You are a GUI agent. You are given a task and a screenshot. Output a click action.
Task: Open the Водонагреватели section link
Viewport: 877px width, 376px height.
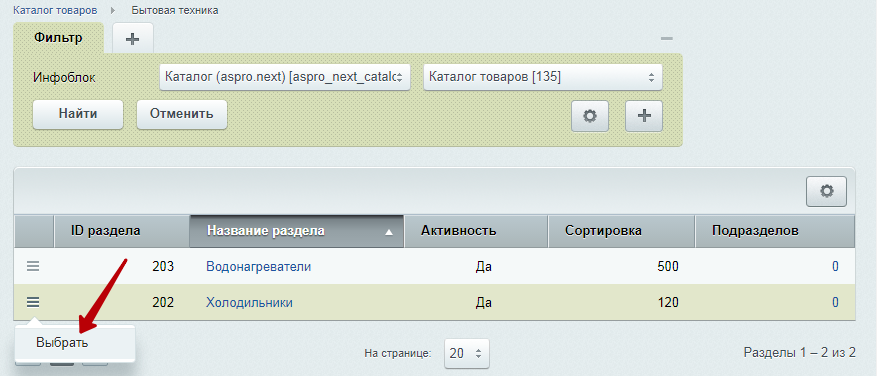click(x=258, y=267)
